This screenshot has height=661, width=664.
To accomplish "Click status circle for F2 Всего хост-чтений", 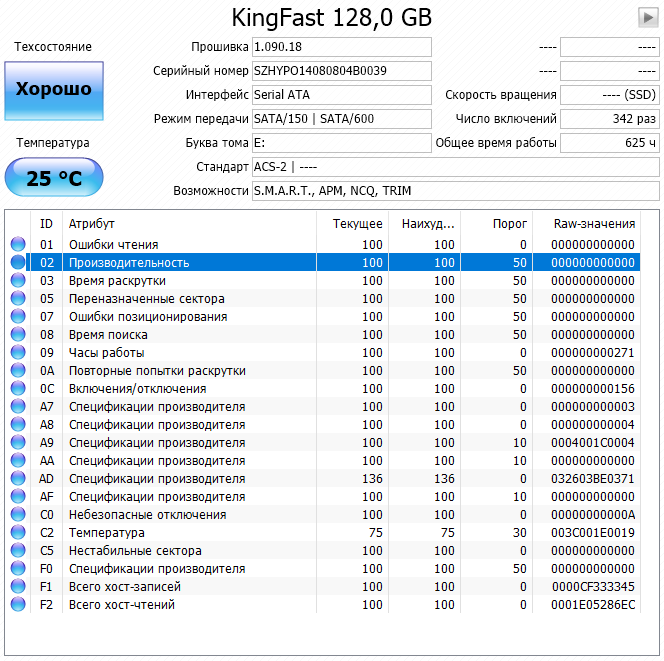I will click(18, 604).
